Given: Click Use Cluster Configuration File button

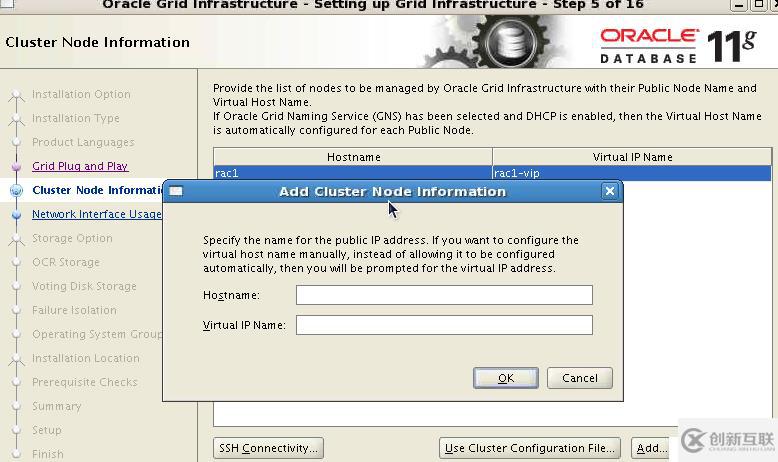Looking at the screenshot, I should tap(530, 448).
